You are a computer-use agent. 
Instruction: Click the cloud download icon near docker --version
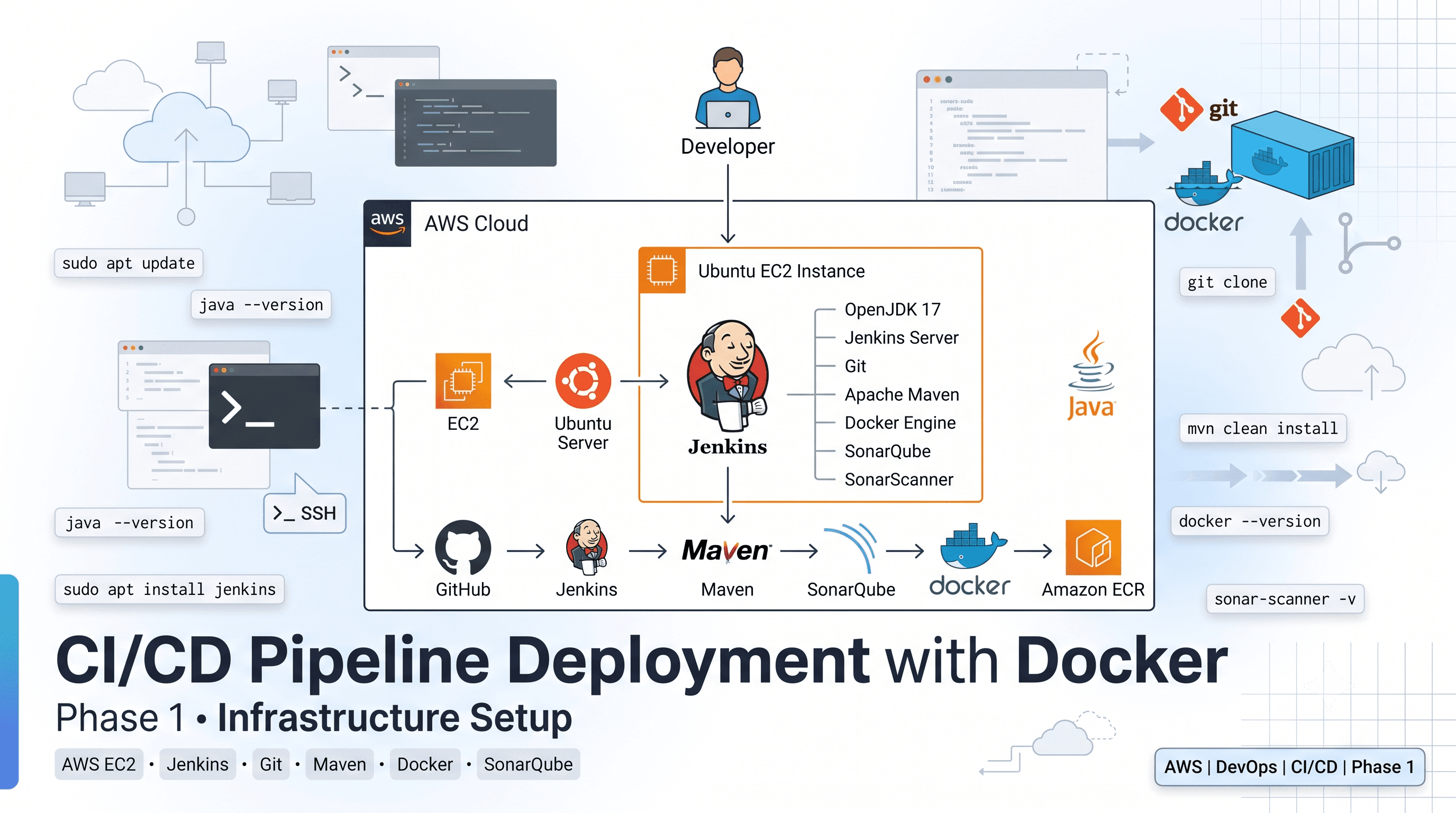1381,472
